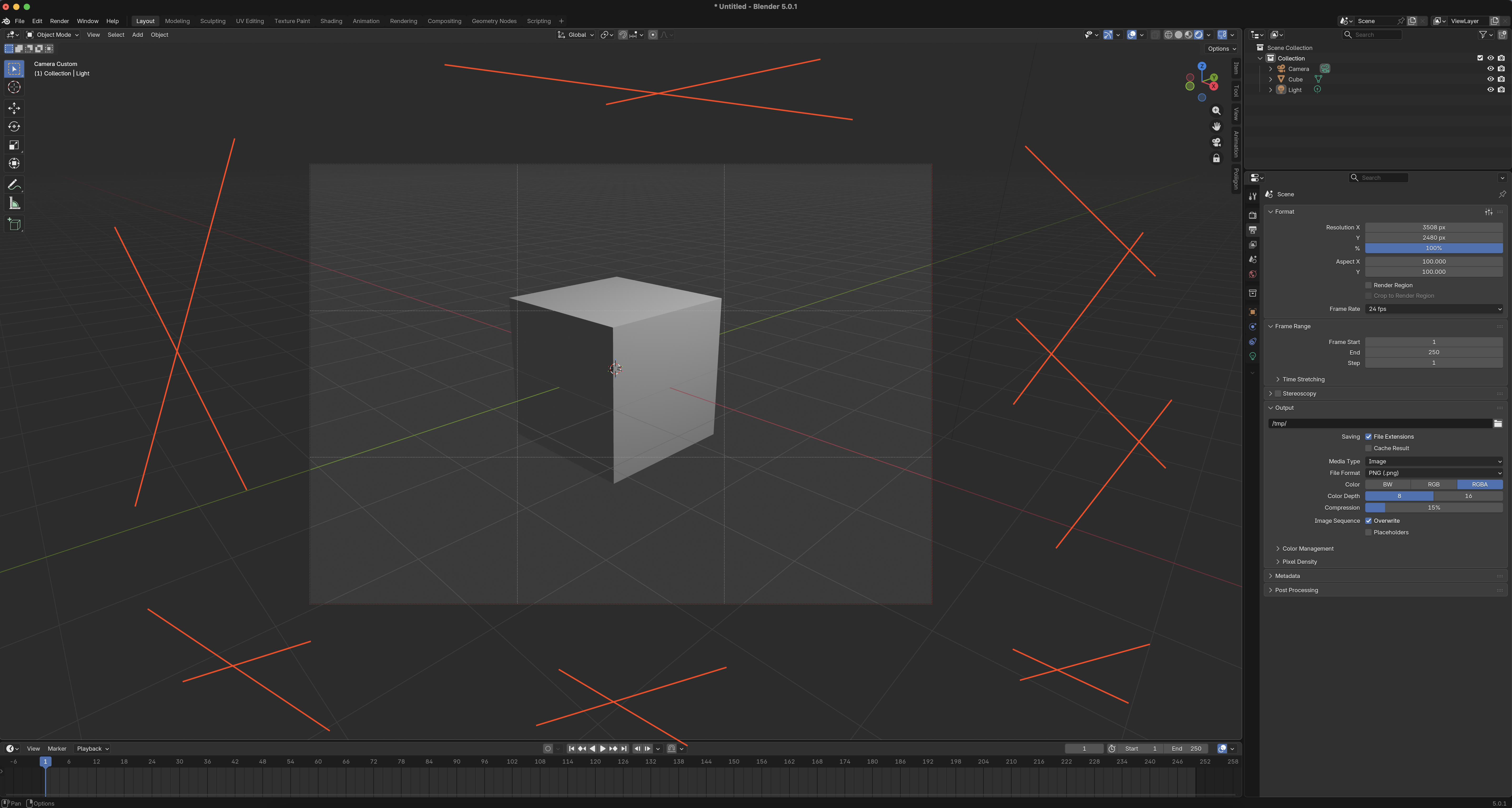This screenshot has height=808, width=1512.
Task: Click the viewport zoom magnifier icon
Action: pyautogui.click(x=1216, y=110)
